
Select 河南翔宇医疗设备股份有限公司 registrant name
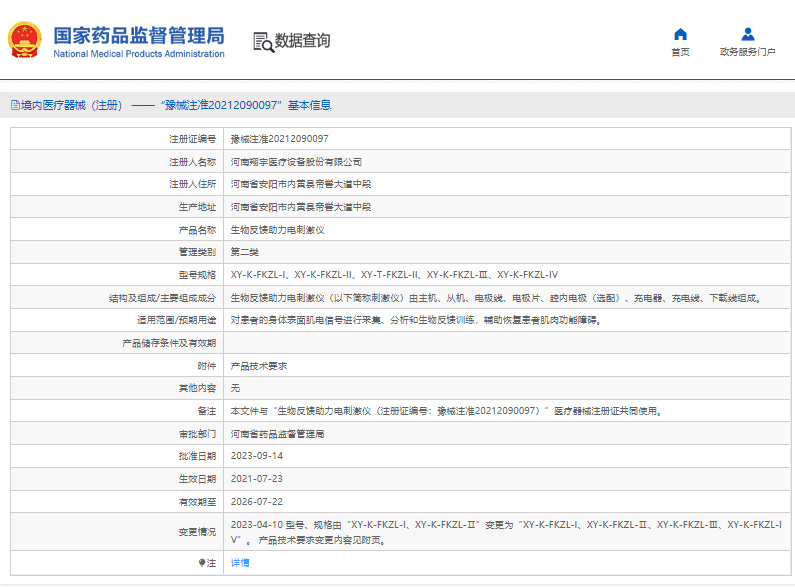coord(296,162)
